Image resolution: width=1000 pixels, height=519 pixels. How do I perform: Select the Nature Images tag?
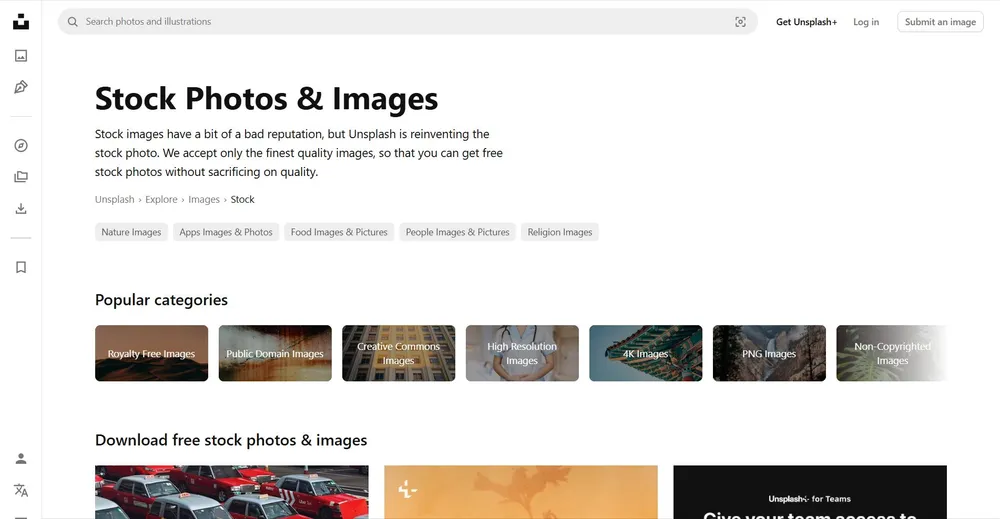click(131, 232)
